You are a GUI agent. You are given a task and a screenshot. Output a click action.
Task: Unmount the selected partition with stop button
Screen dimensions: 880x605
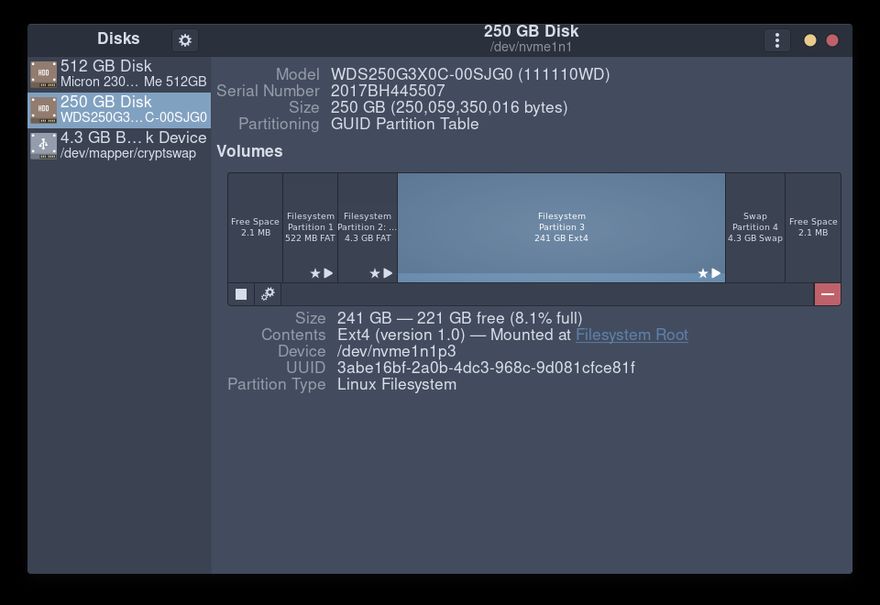point(241,294)
